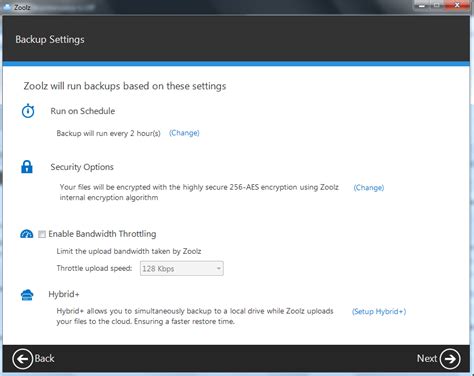Click the Next arrow circle icon
The width and height of the screenshot is (474, 376).
450,359
